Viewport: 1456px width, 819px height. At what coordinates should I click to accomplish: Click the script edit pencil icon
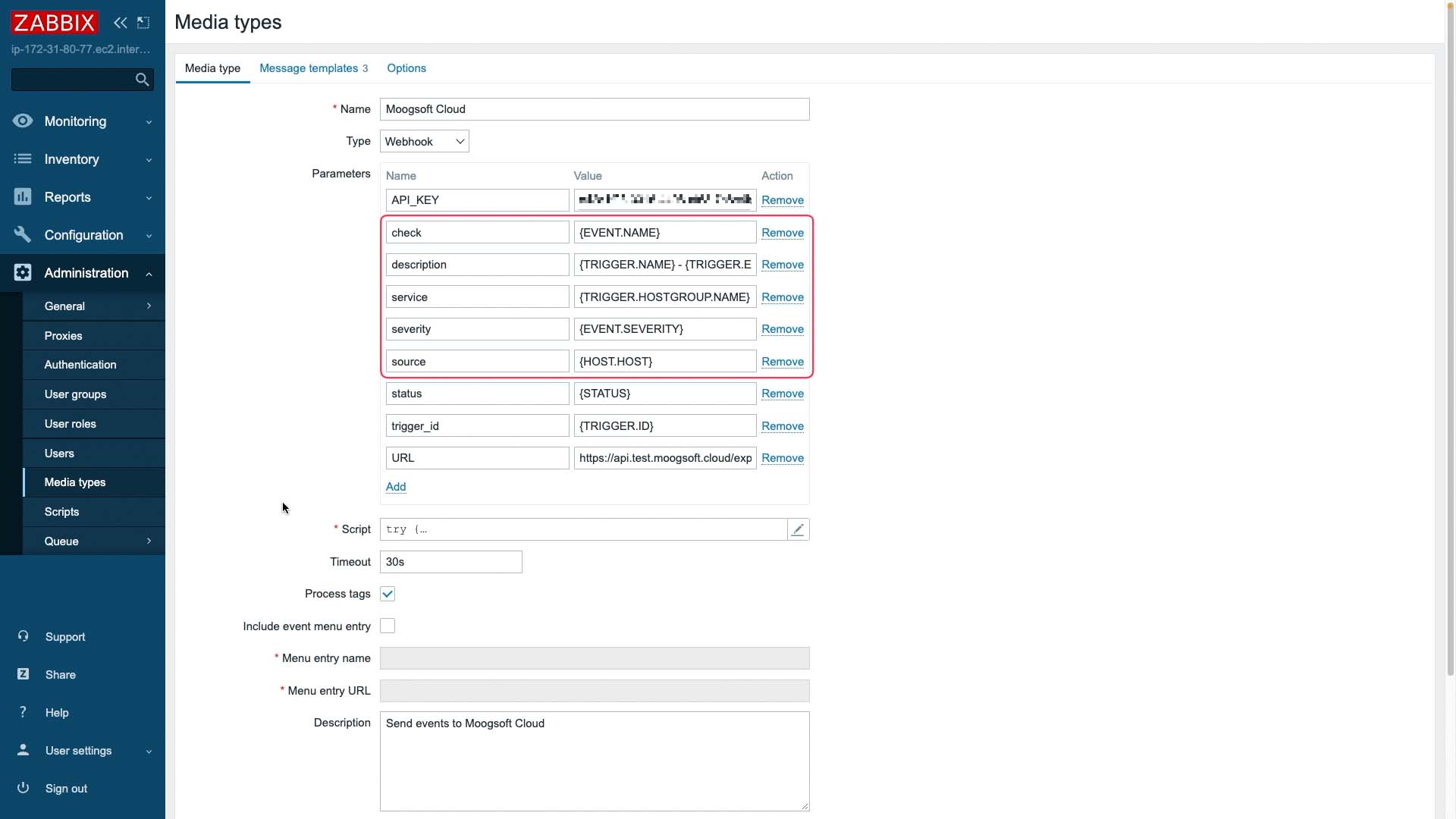798,529
